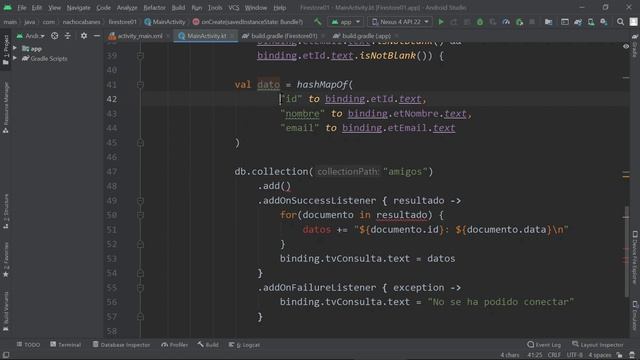The image size is (640, 360).
Task: Switch to build.gradle (Firestore01) tab
Action: tap(283, 36)
